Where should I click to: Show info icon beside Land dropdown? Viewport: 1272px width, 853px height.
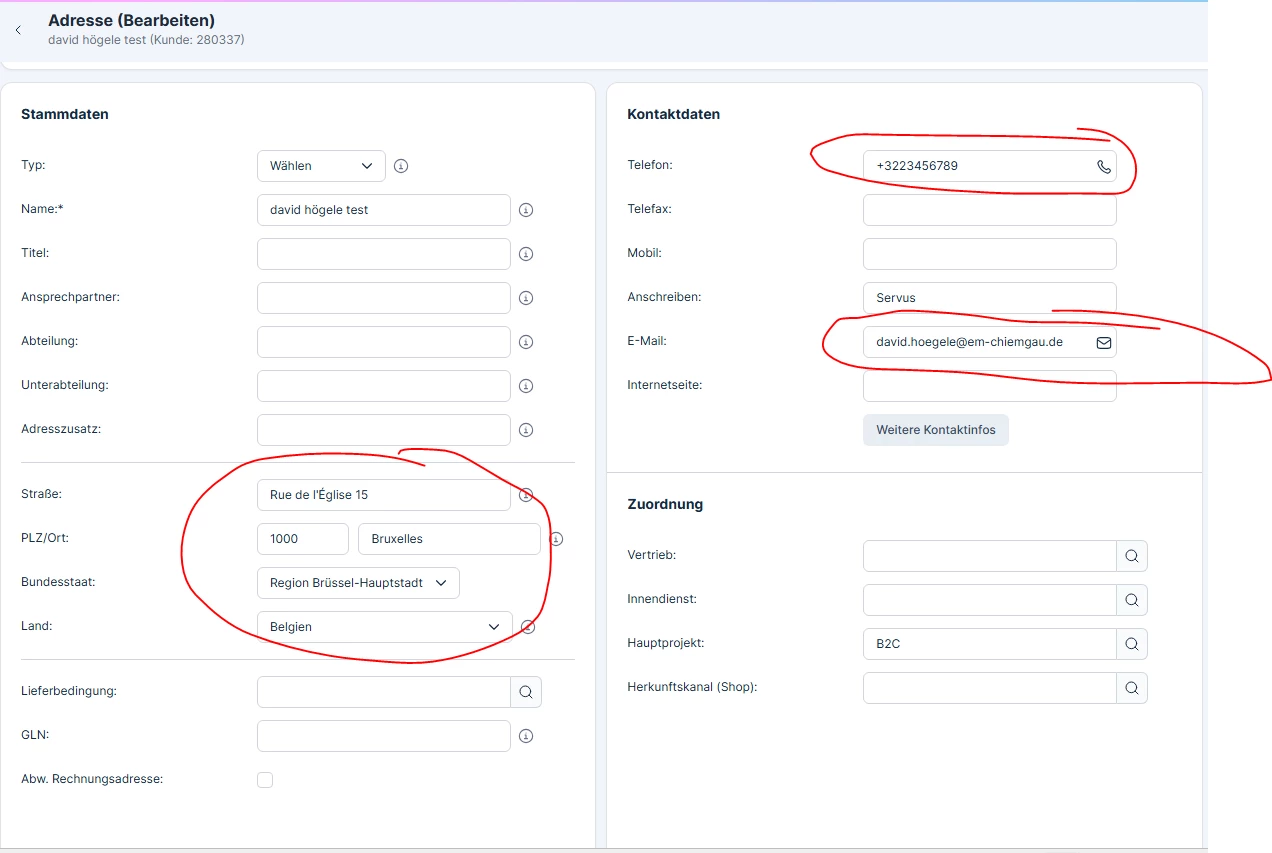tap(528, 627)
